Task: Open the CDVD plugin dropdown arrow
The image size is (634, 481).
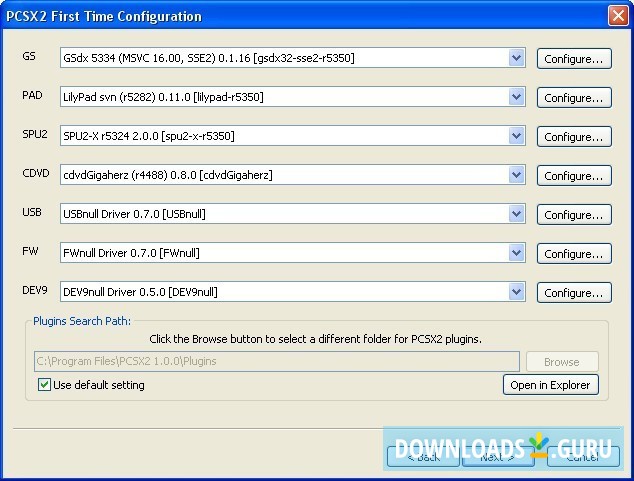Action: [516, 175]
